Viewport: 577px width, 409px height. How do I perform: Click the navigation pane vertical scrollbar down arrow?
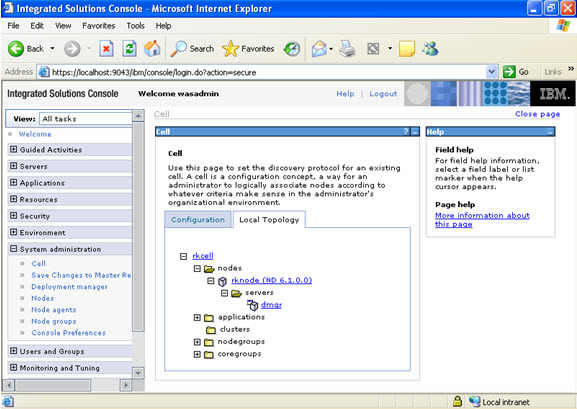click(138, 373)
